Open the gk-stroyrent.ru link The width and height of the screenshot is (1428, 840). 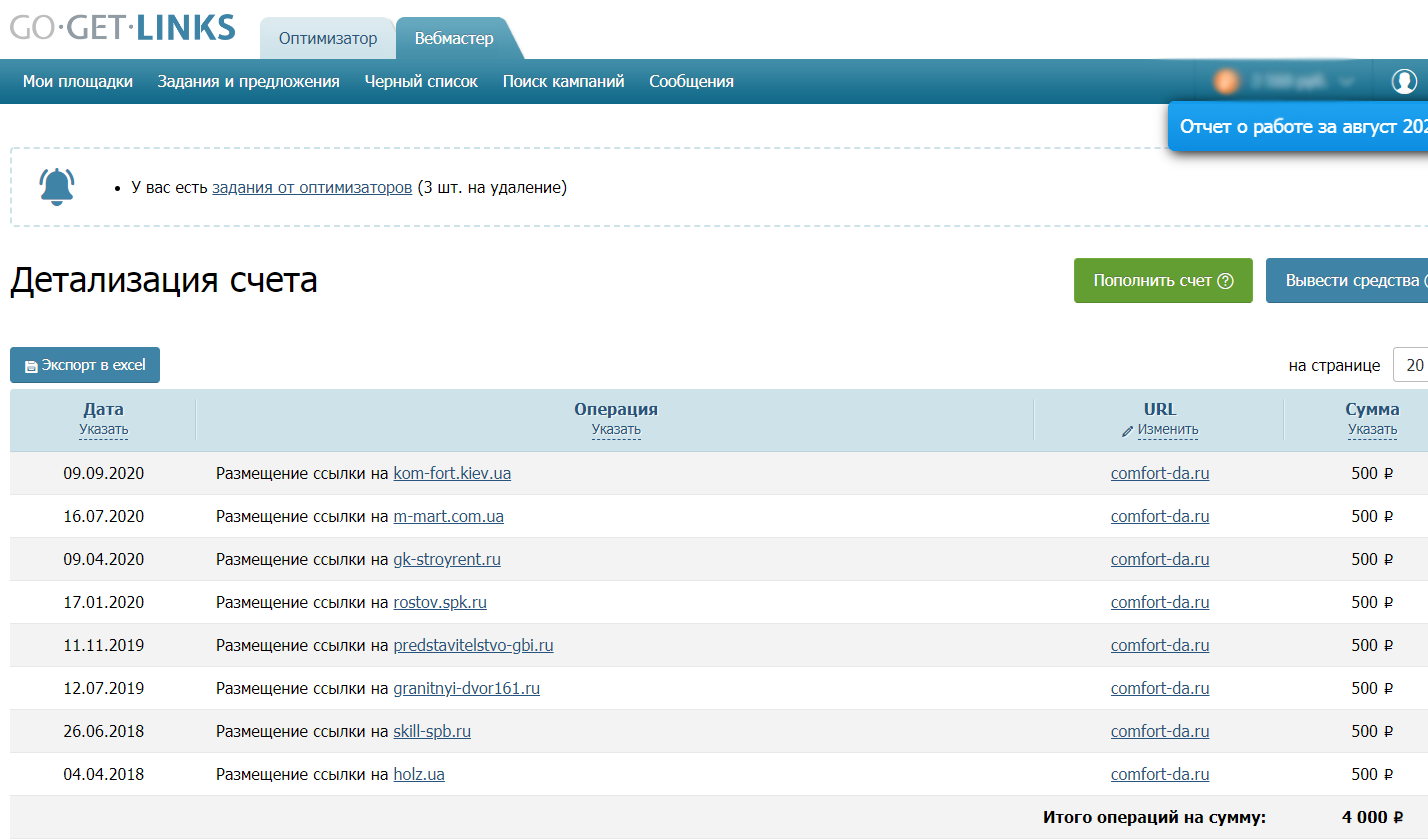tap(447, 559)
